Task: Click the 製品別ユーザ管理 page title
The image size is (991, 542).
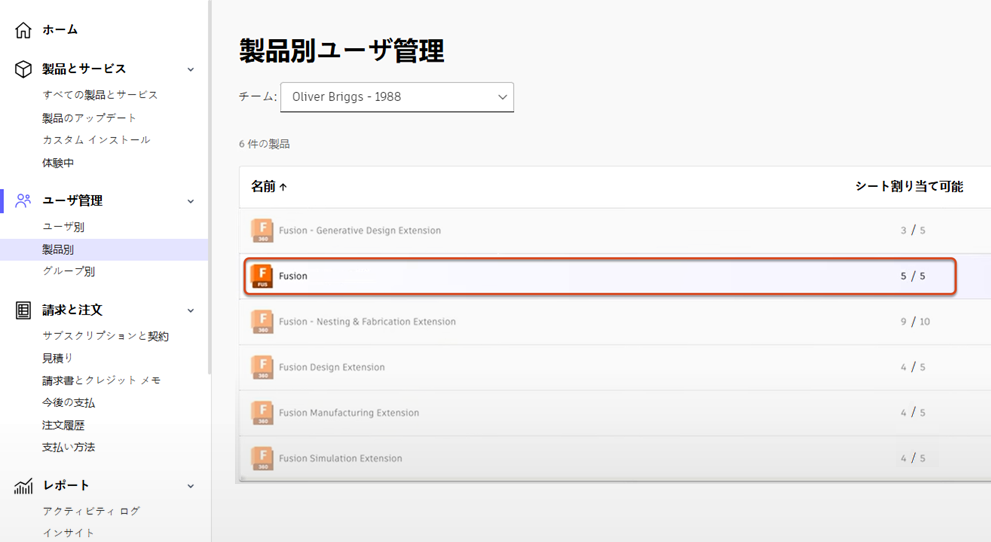Action: point(341,51)
